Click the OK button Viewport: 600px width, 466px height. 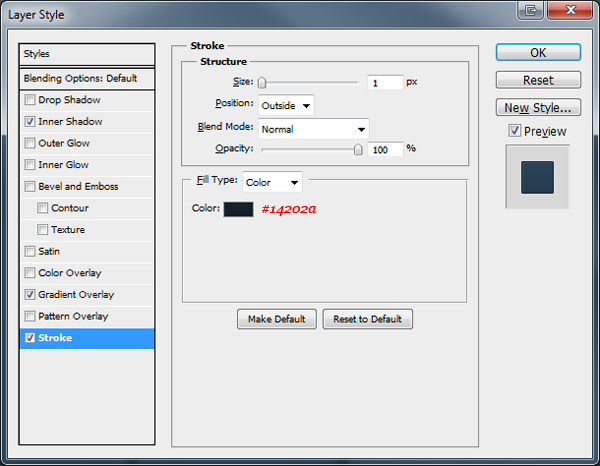[538, 52]
